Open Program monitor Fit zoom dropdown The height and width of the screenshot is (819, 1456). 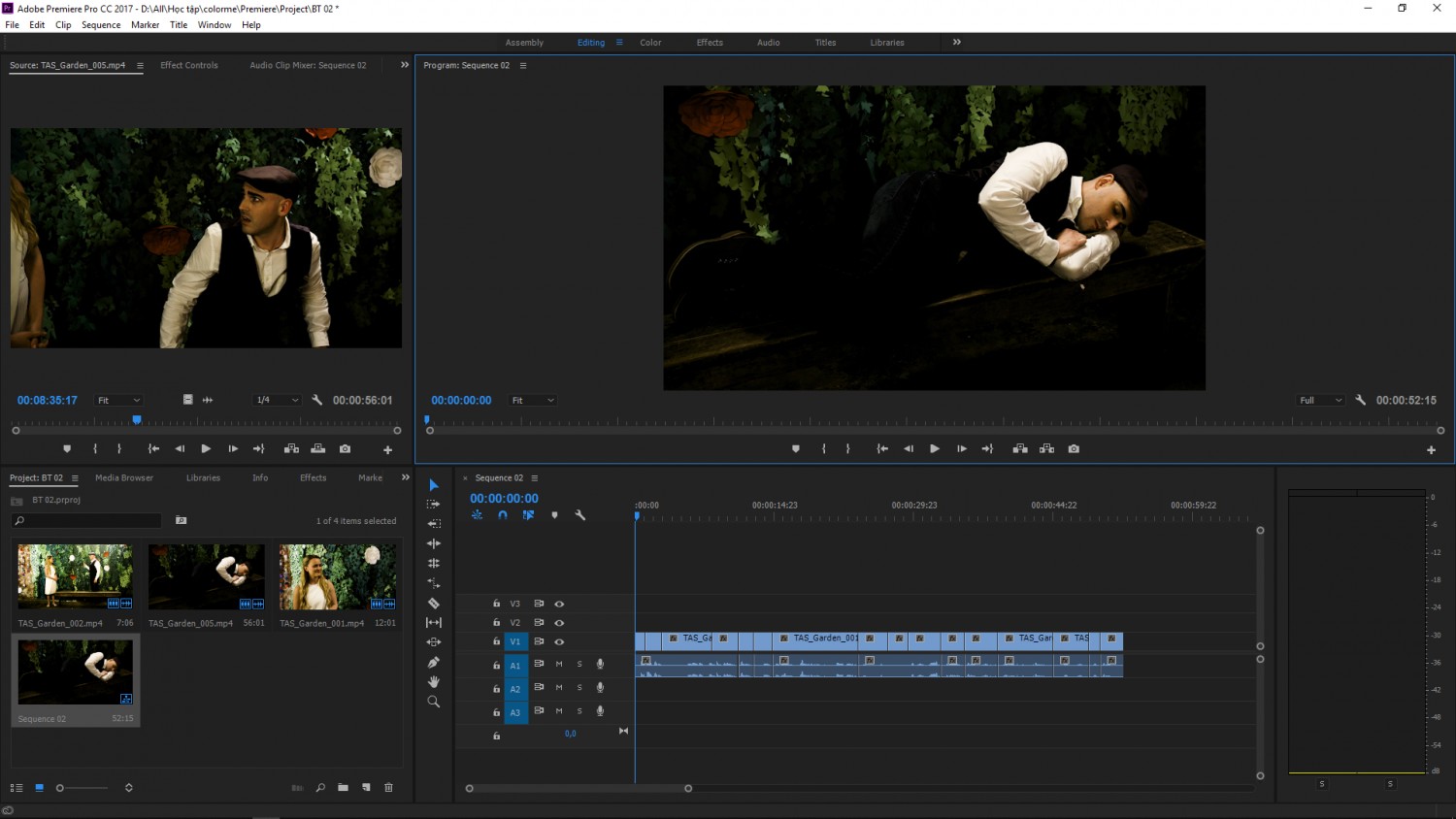(x=533, y=400)
